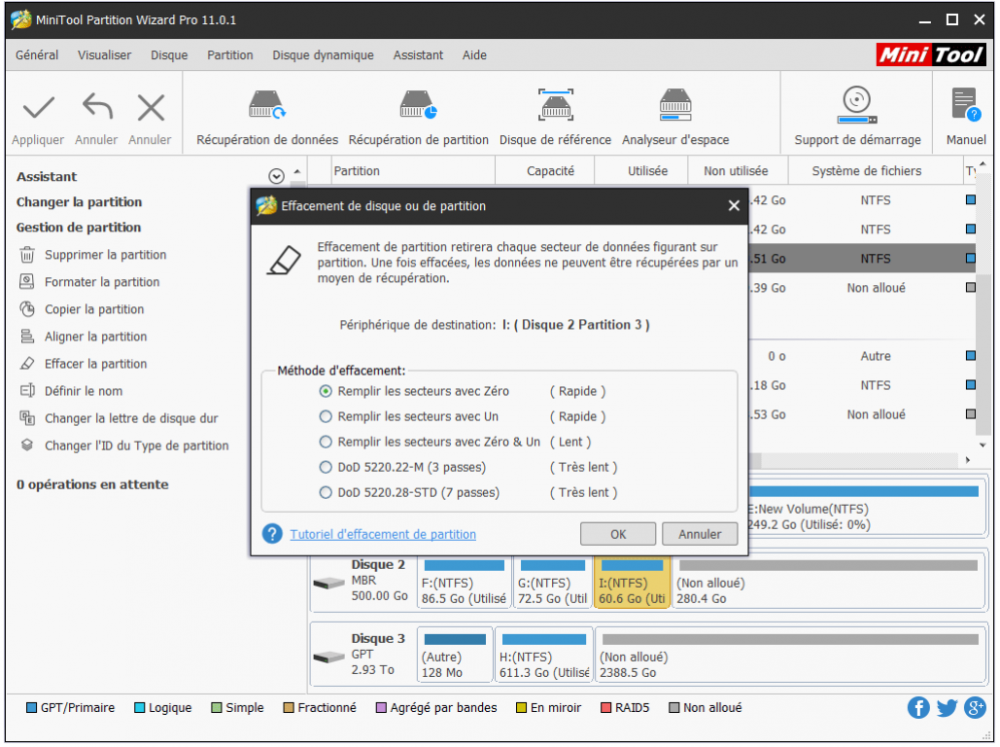Open the Partition menu
The height and width of the screenshot is (747, 1000).
coord(230,55)
